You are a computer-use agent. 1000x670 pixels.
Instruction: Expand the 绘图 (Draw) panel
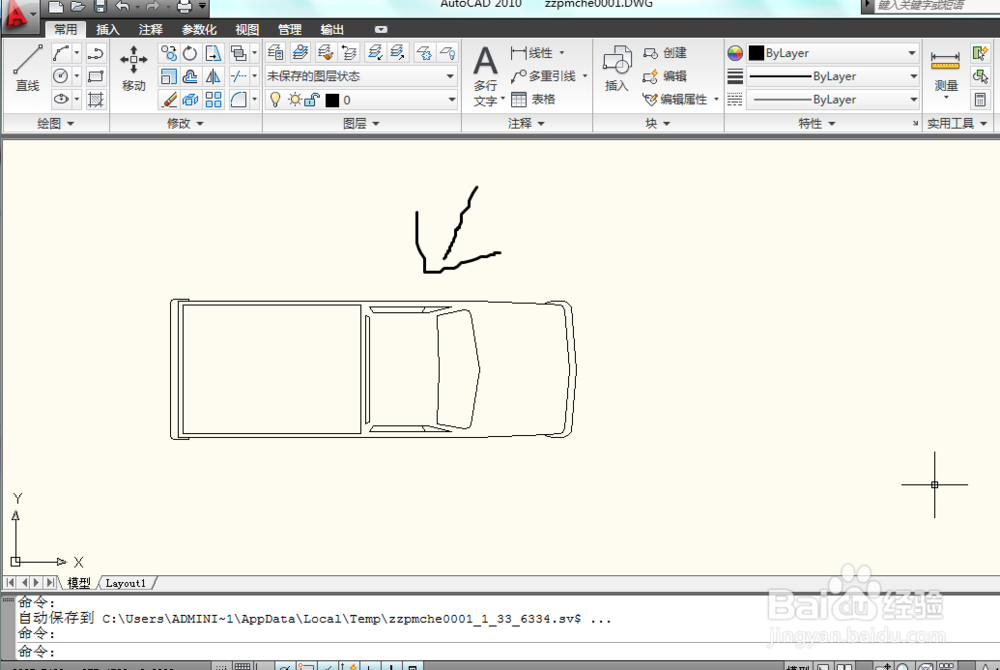point(55,123)
